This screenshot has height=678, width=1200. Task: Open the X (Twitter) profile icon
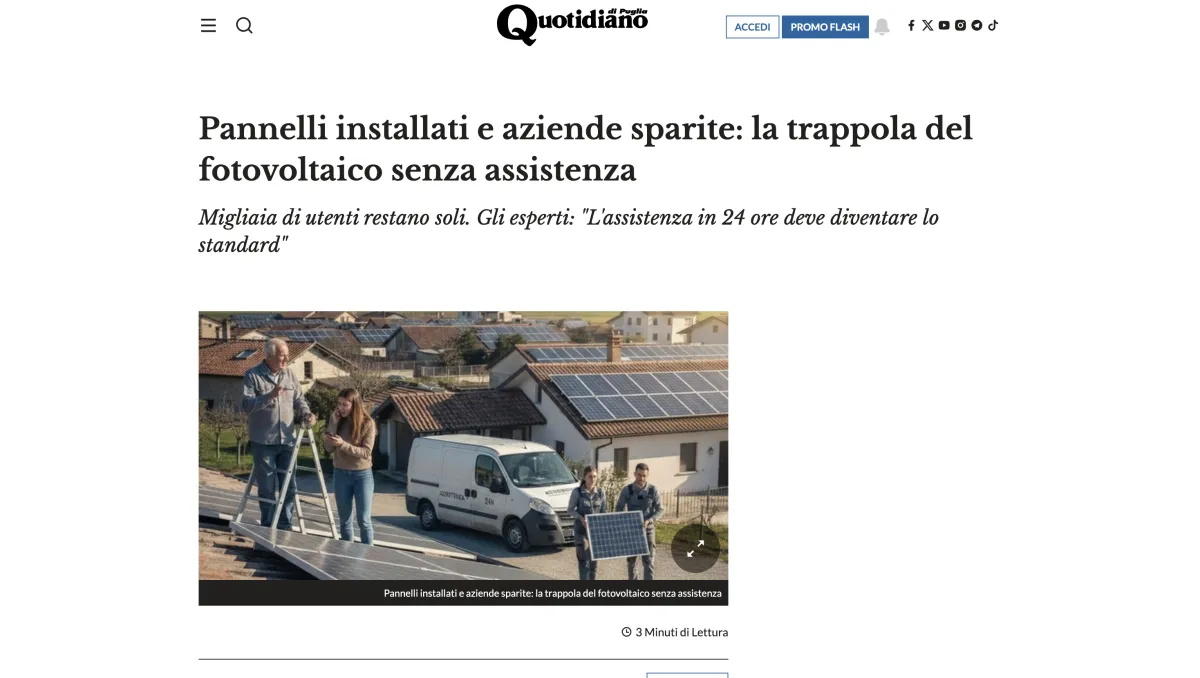pos(927,26)
